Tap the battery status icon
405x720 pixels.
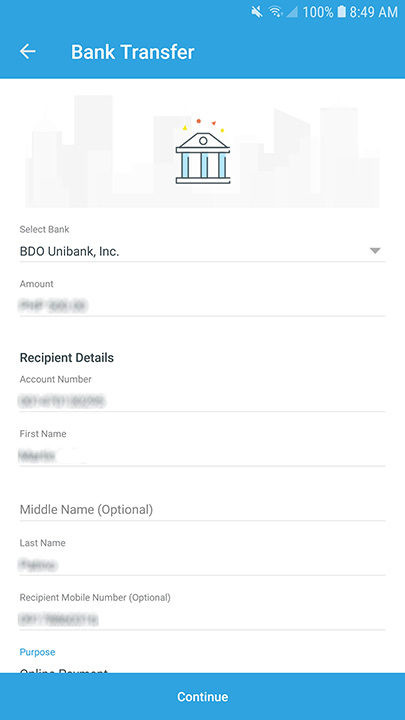pyautogui.click(x=341, y=12)
